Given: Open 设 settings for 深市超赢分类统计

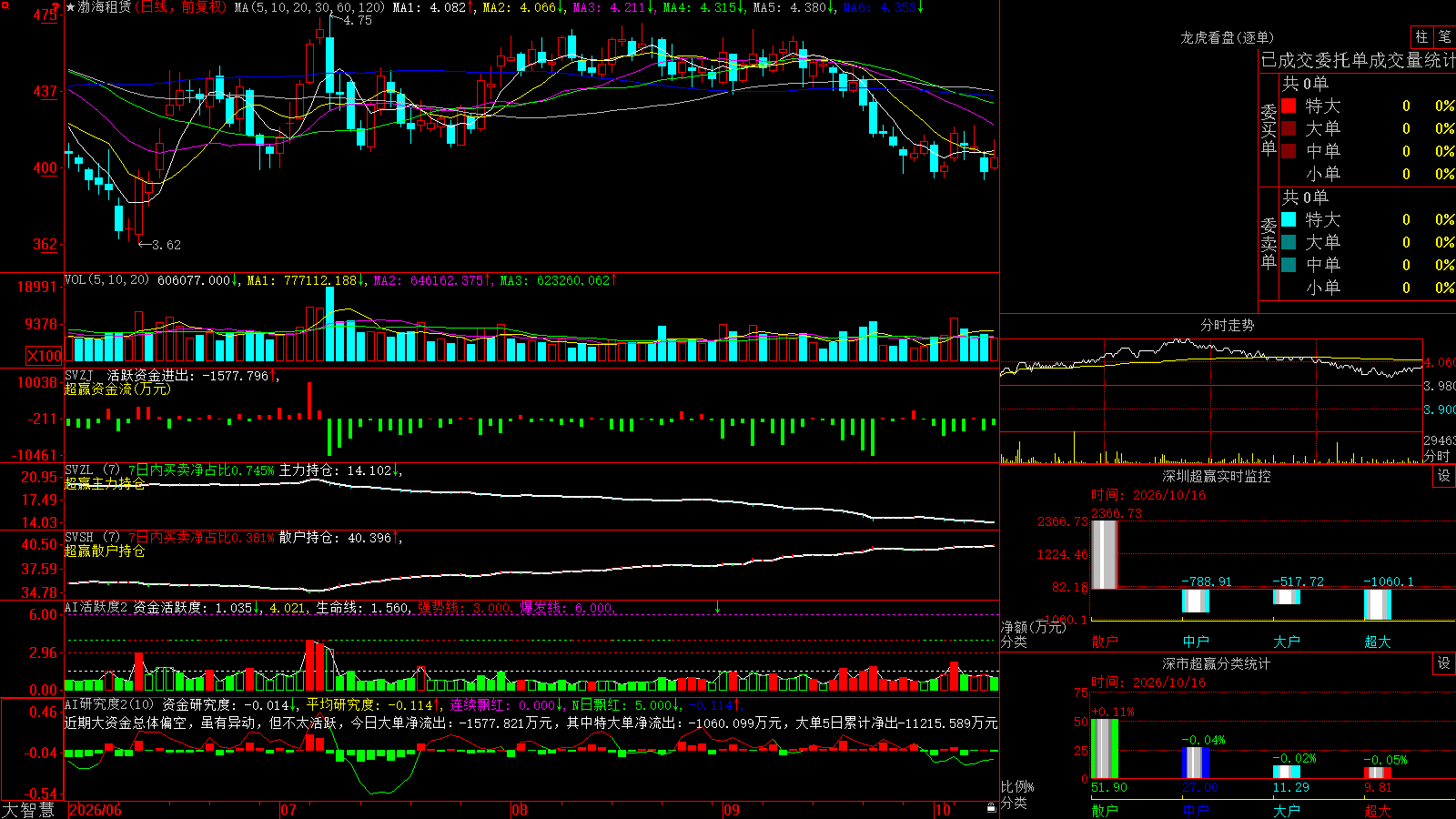Looking at the screenshot, I should [x=1444, y=663].
